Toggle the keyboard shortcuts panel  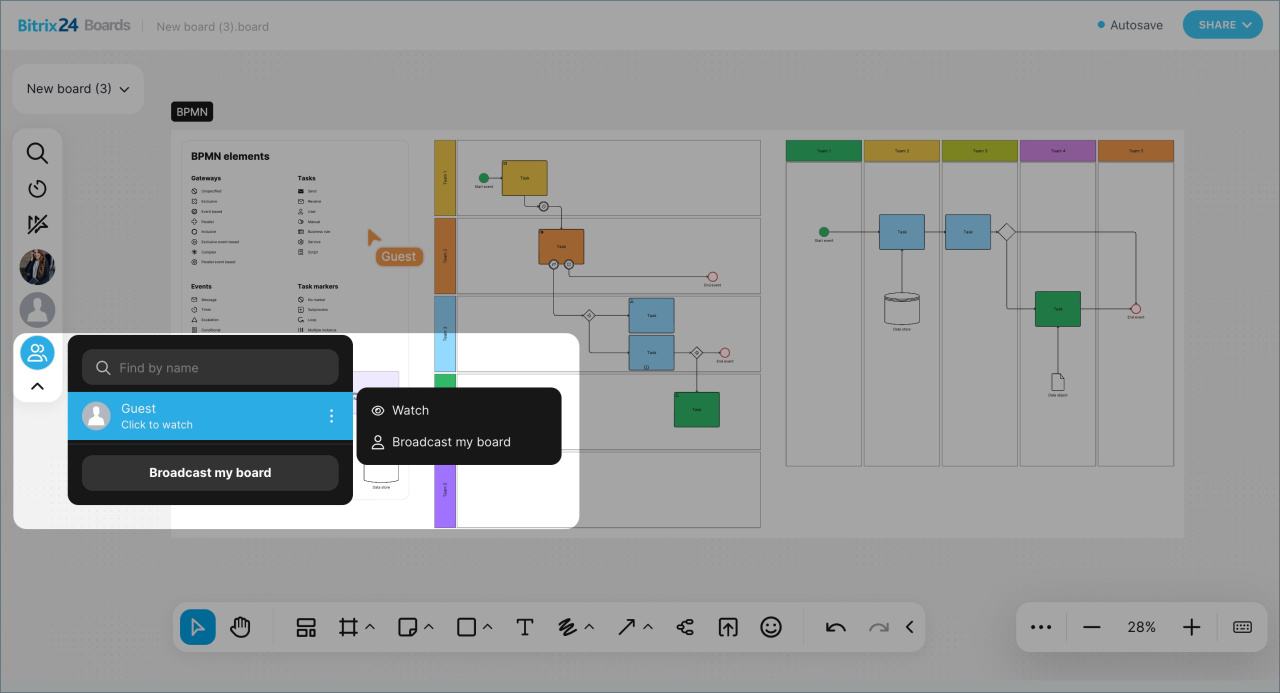click(x=1242, y=627)
